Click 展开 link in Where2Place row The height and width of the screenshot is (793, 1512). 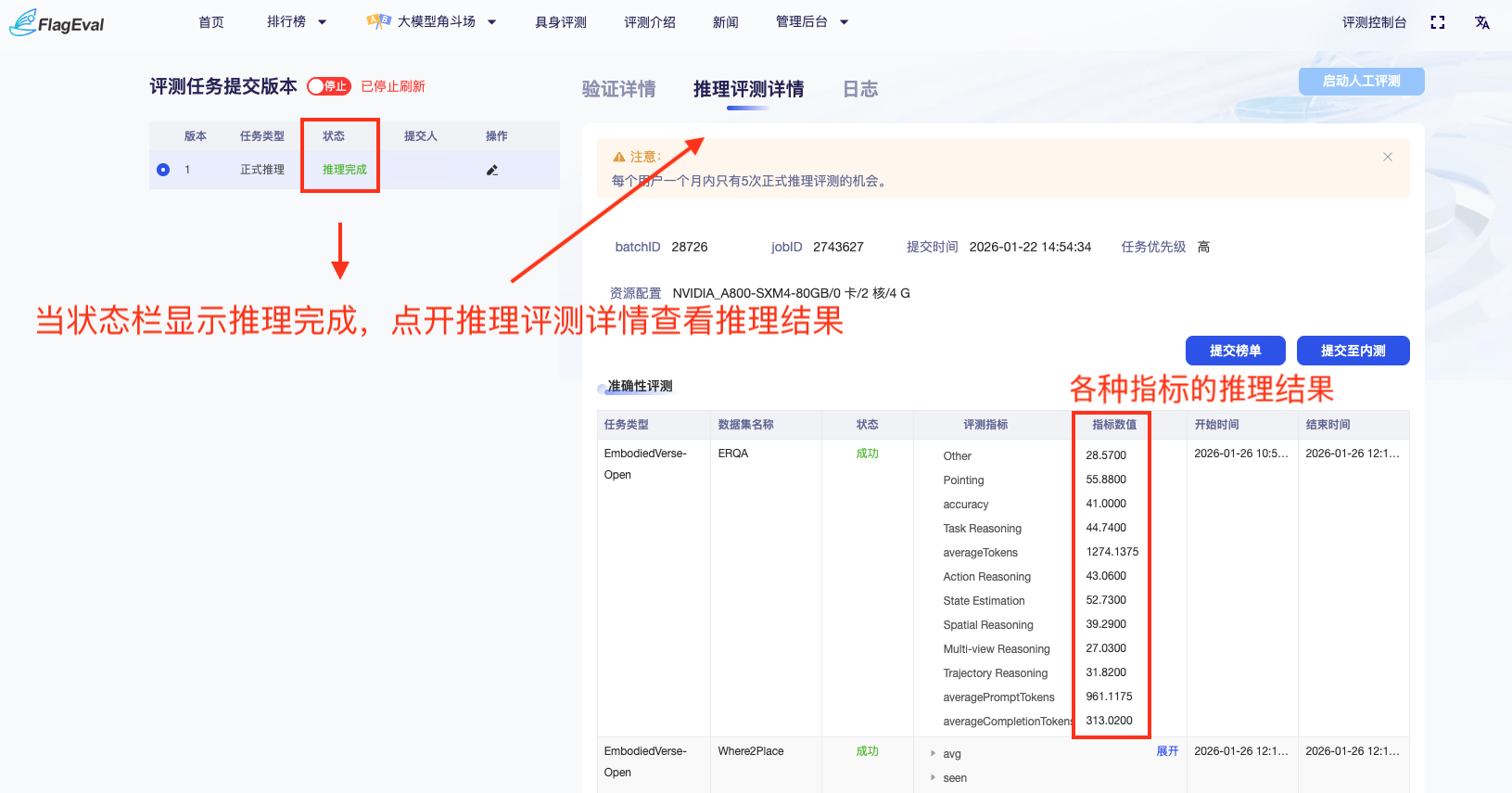click(1167, 751)
